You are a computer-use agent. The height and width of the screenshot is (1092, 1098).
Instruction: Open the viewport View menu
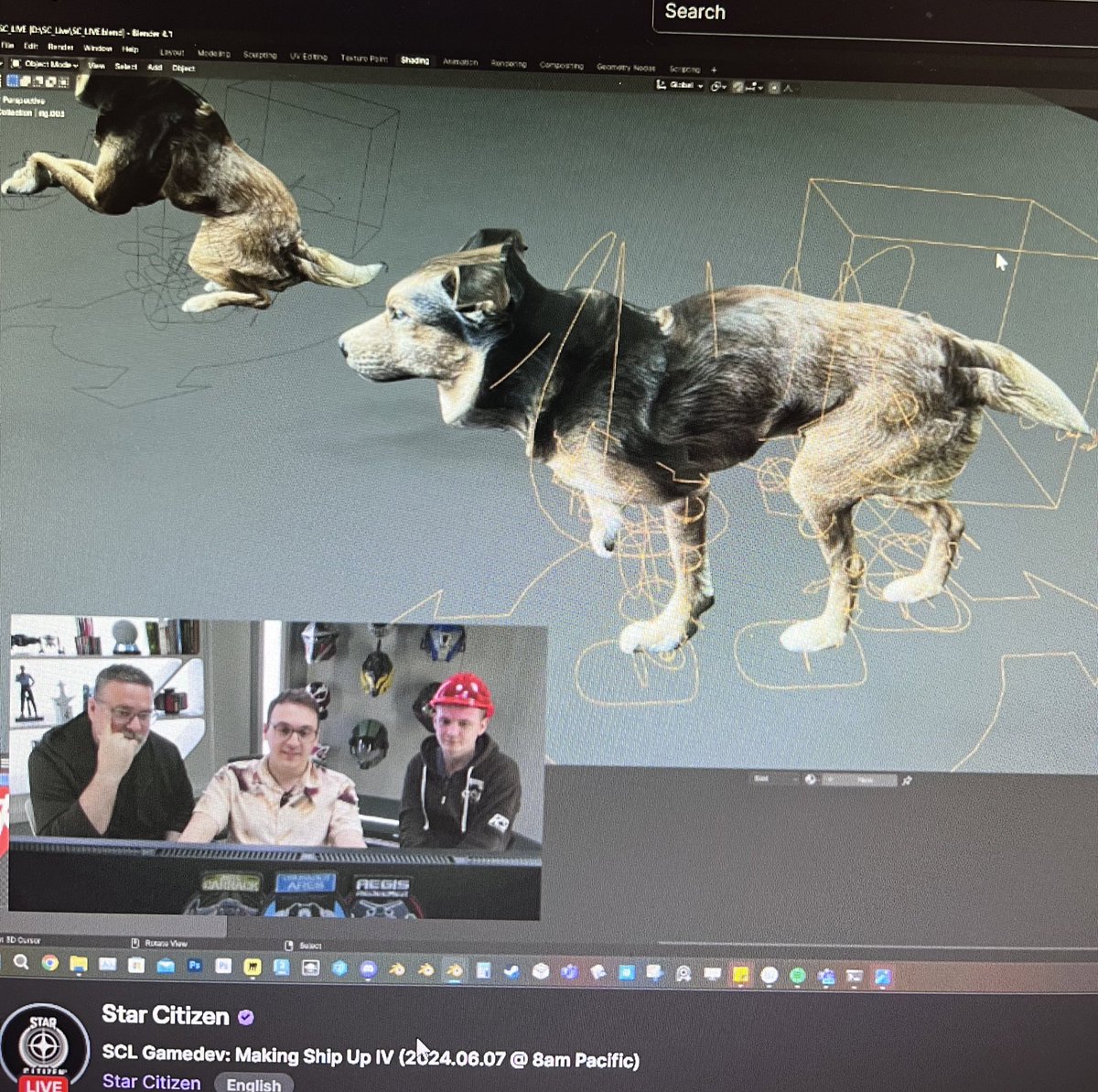coord(96,66)
